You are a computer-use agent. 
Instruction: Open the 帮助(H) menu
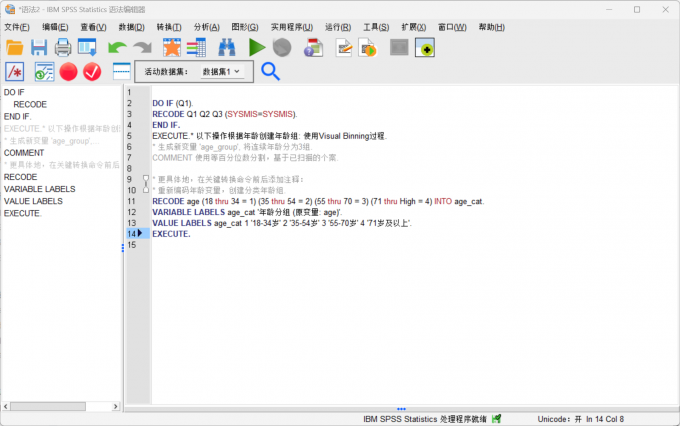point(491,27)
